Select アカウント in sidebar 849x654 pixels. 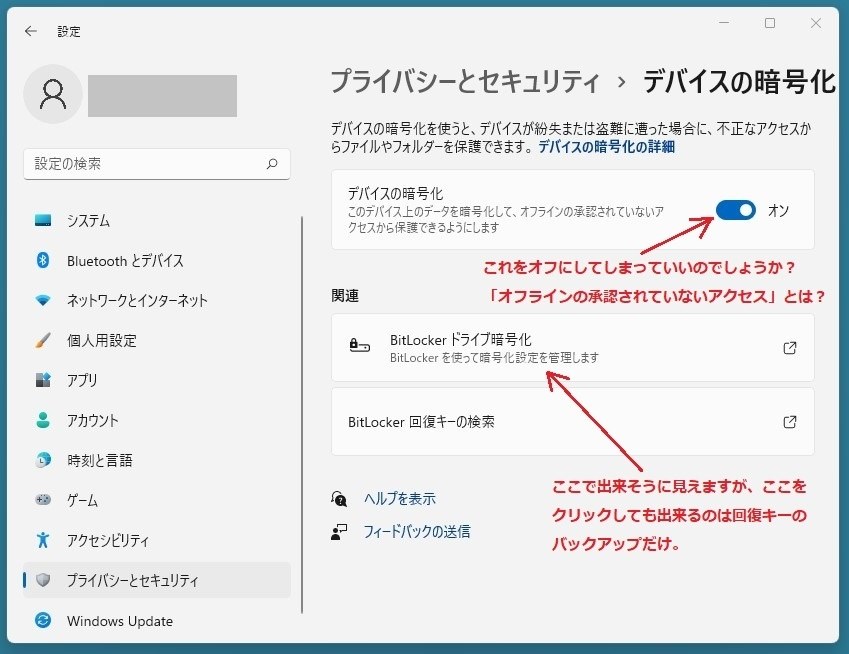point(157,420)
